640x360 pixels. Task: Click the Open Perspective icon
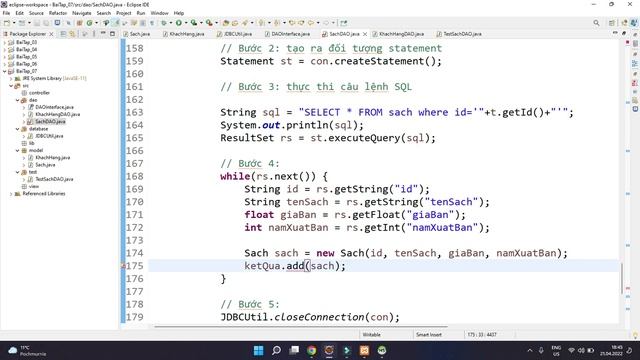tap(611, 23)
